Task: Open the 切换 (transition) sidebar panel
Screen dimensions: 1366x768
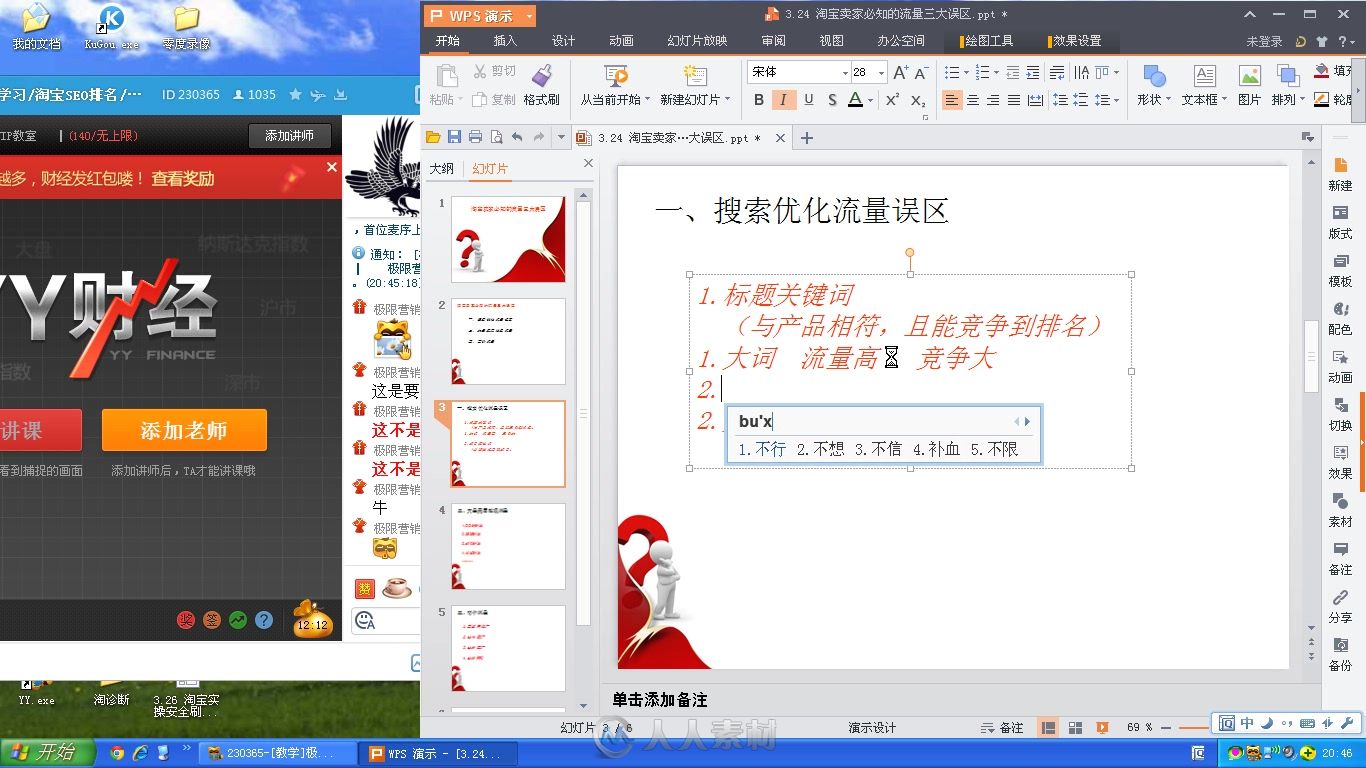Action: (x=1340, y=414)
